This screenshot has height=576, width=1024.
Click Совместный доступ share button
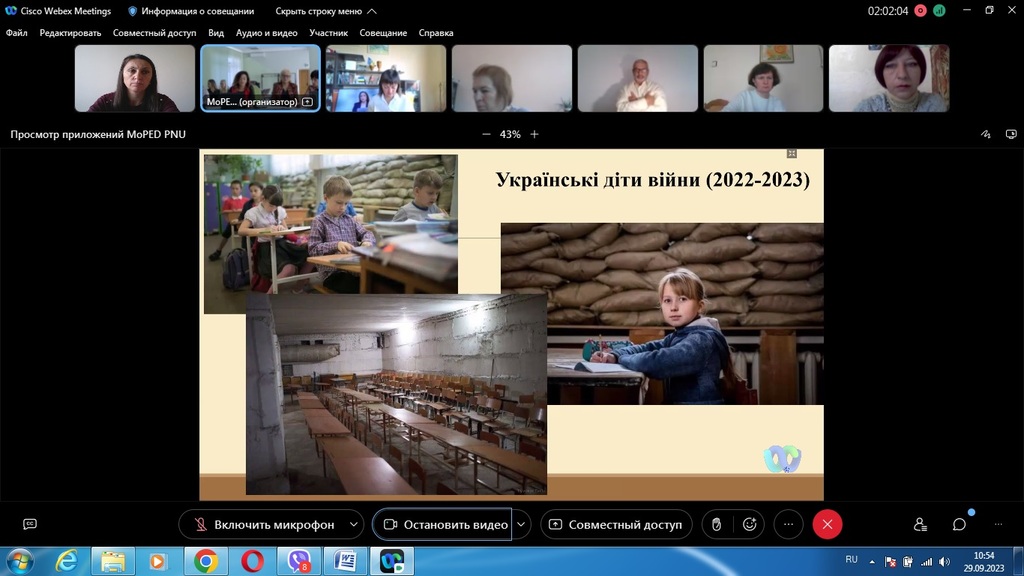[x=616, y=524]
